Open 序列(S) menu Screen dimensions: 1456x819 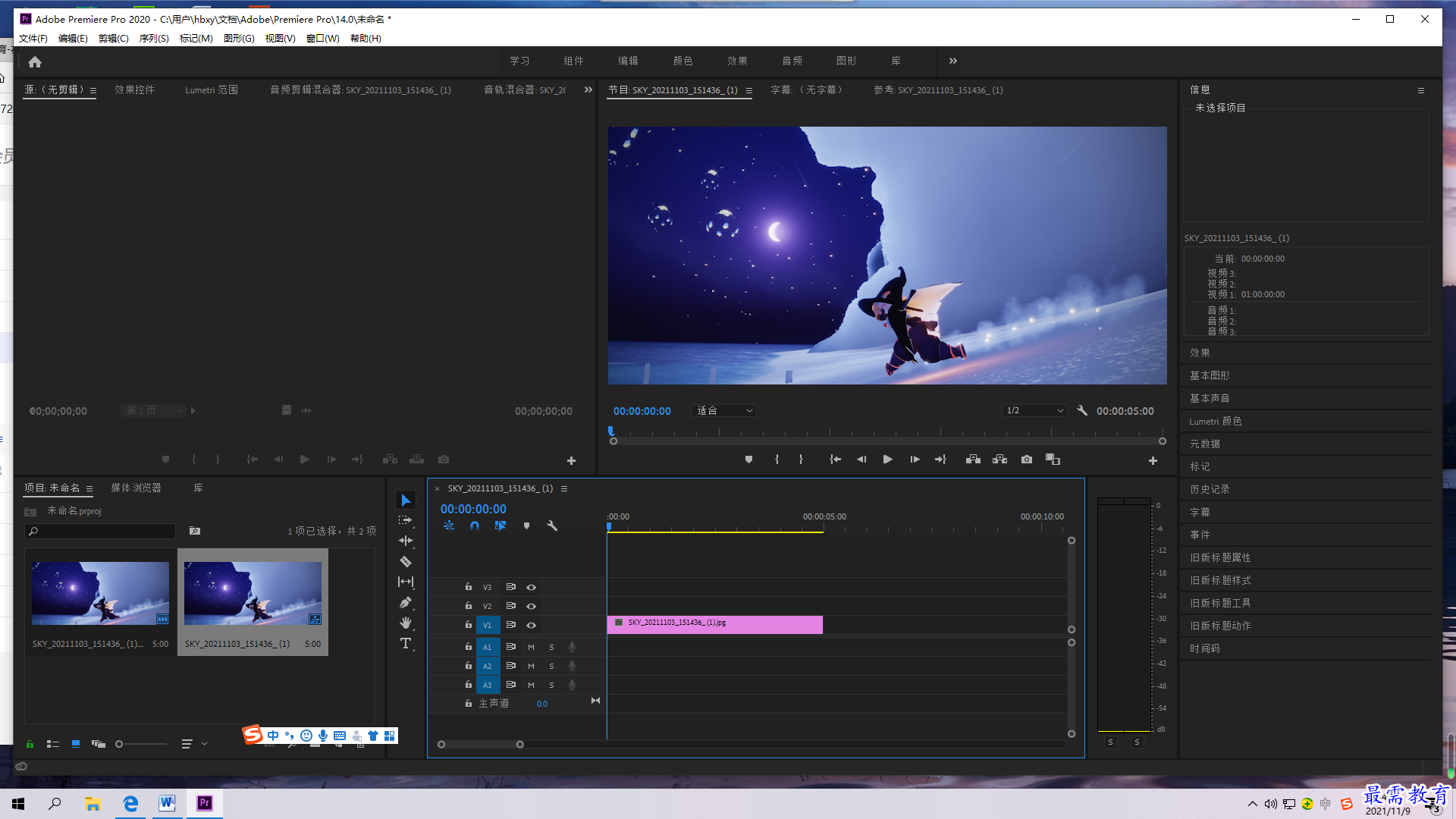click(154, 38)
